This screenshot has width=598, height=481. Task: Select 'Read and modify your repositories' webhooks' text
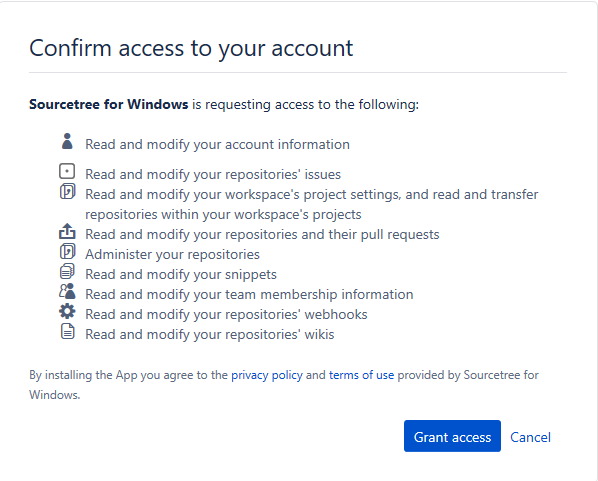coord(226,314)
